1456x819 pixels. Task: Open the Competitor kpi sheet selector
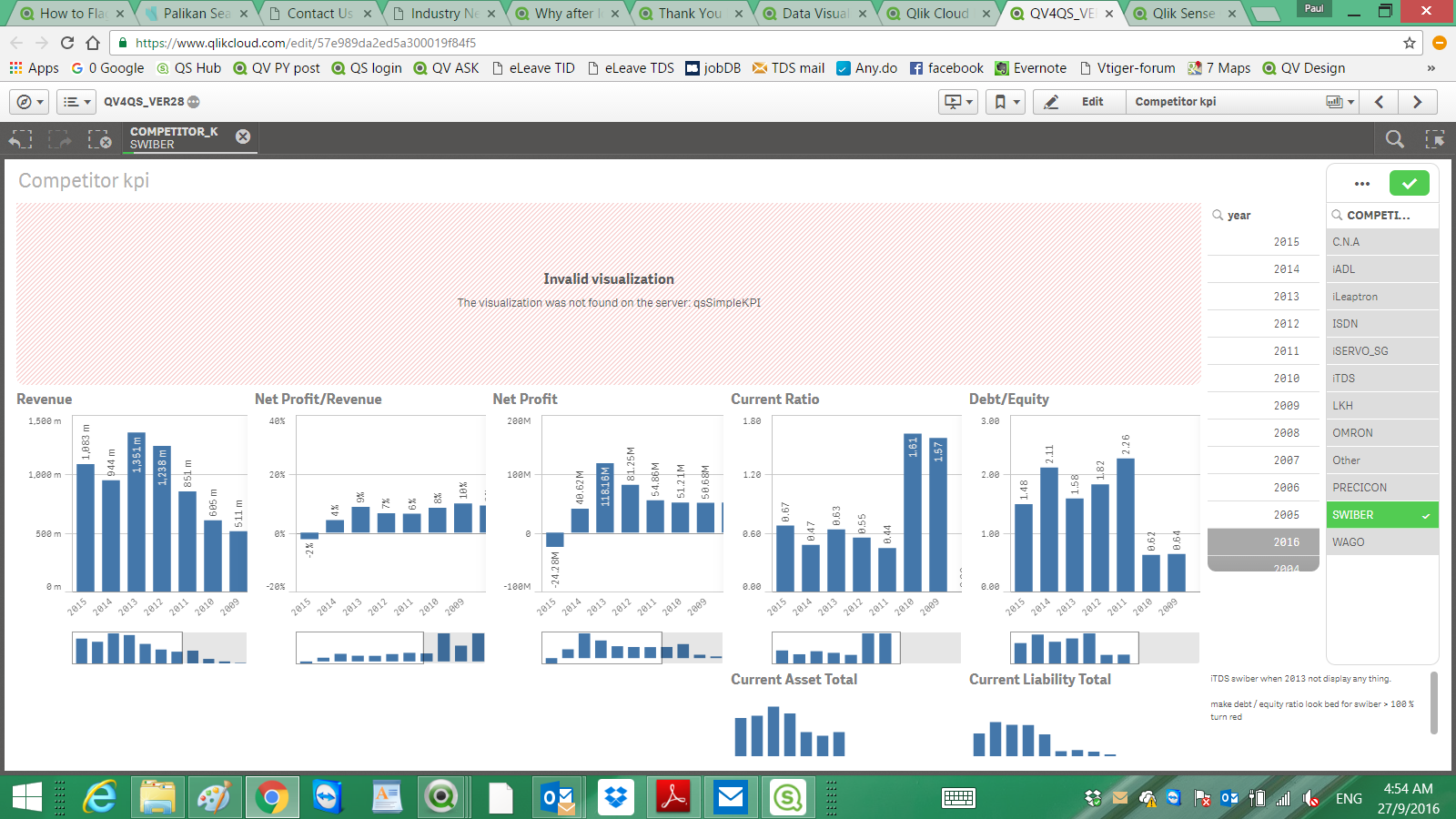(x=1244, y=102)
